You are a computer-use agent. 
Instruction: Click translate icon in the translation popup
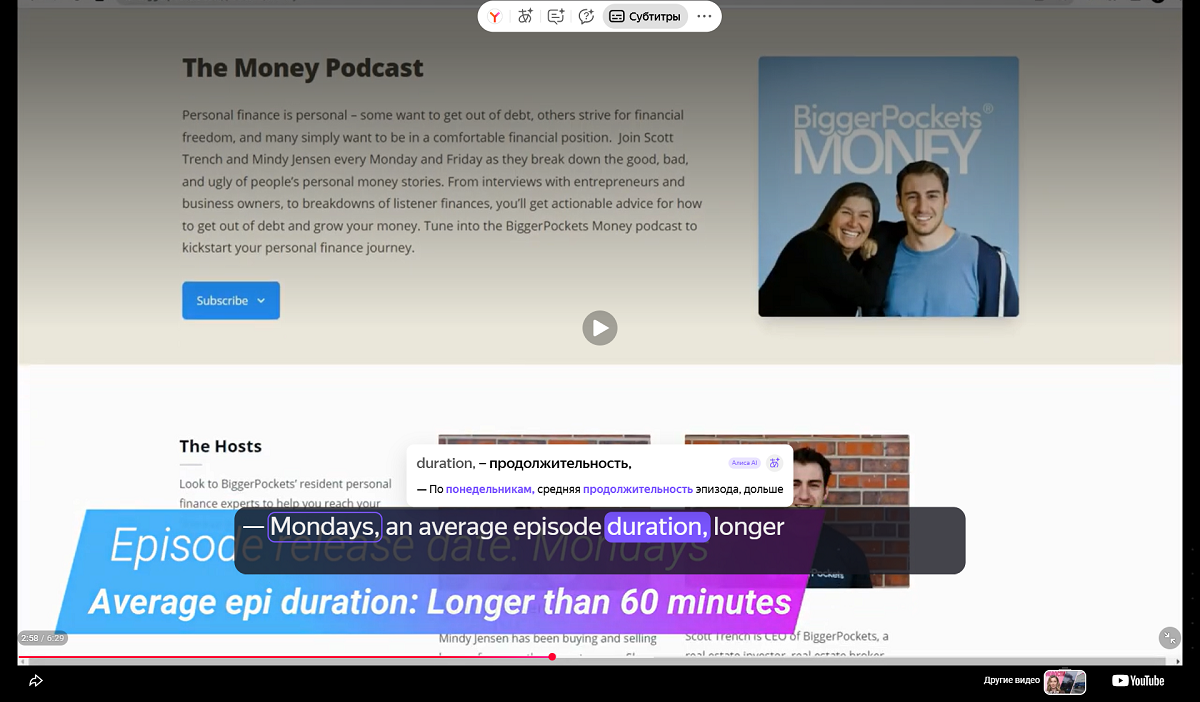774,463
